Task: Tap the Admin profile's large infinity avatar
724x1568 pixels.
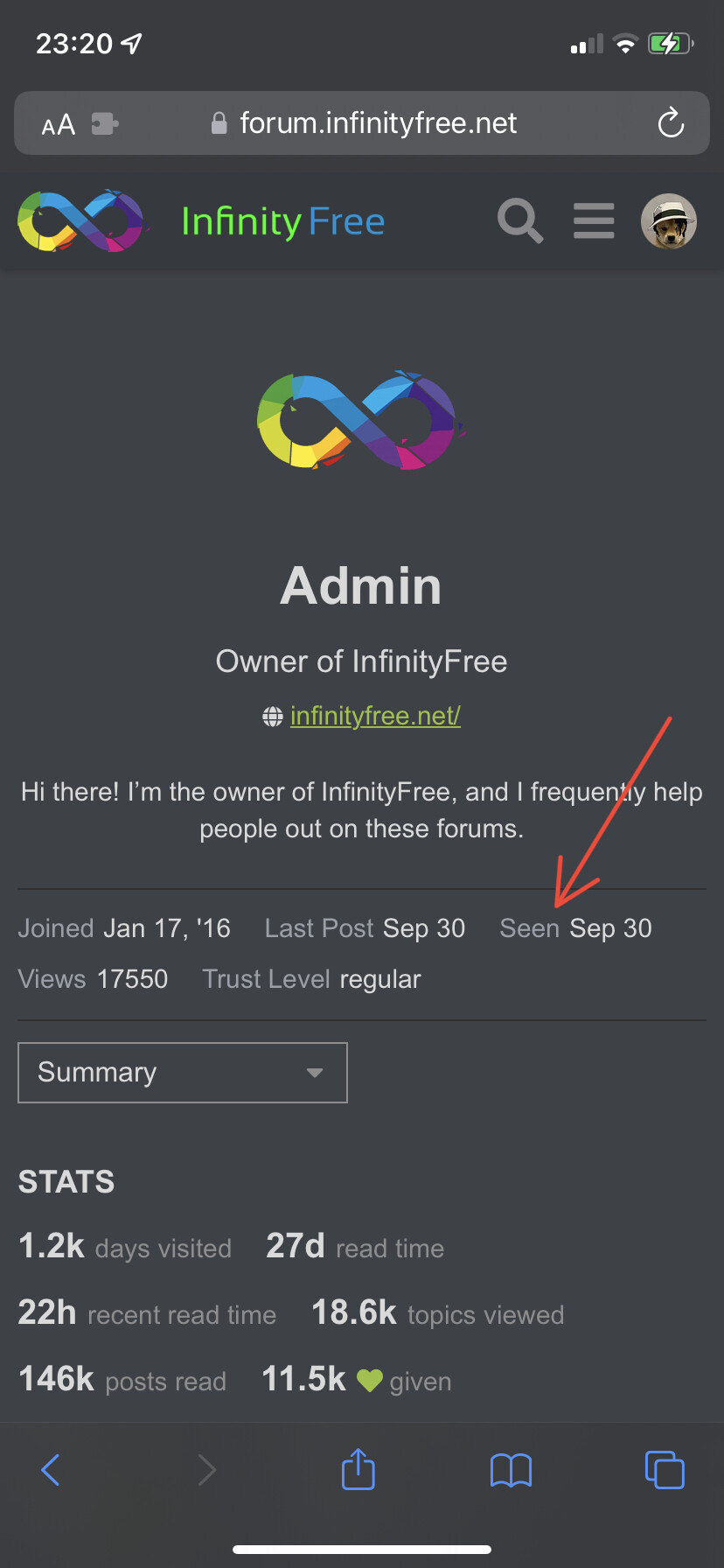Action: [361, 421]
